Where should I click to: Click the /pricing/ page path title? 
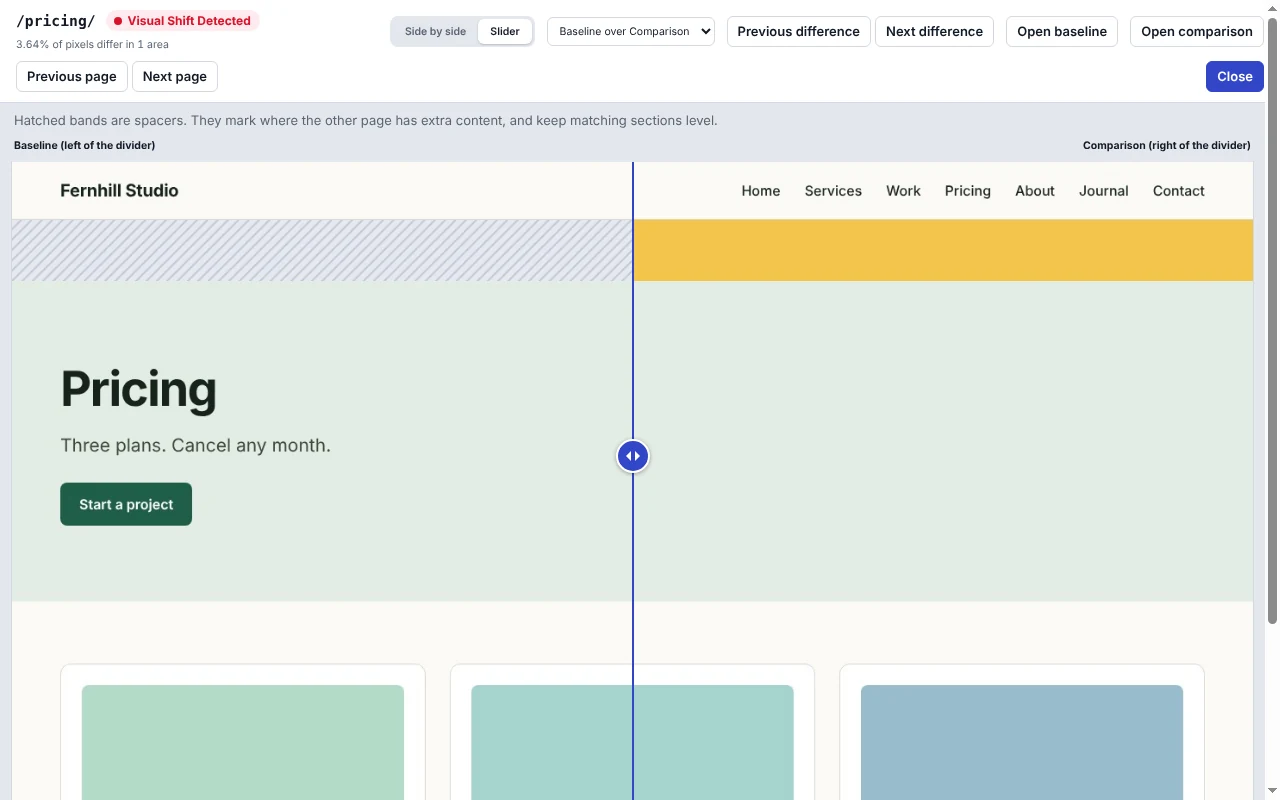click(56, 21)
